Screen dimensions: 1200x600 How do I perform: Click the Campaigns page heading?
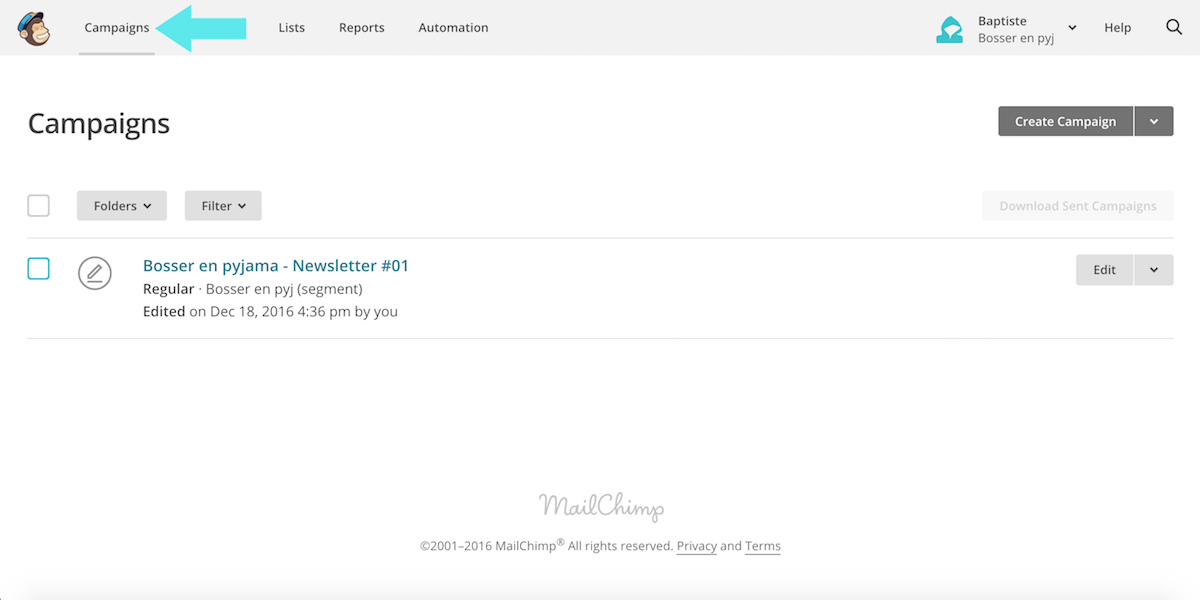tap(99, 123)
